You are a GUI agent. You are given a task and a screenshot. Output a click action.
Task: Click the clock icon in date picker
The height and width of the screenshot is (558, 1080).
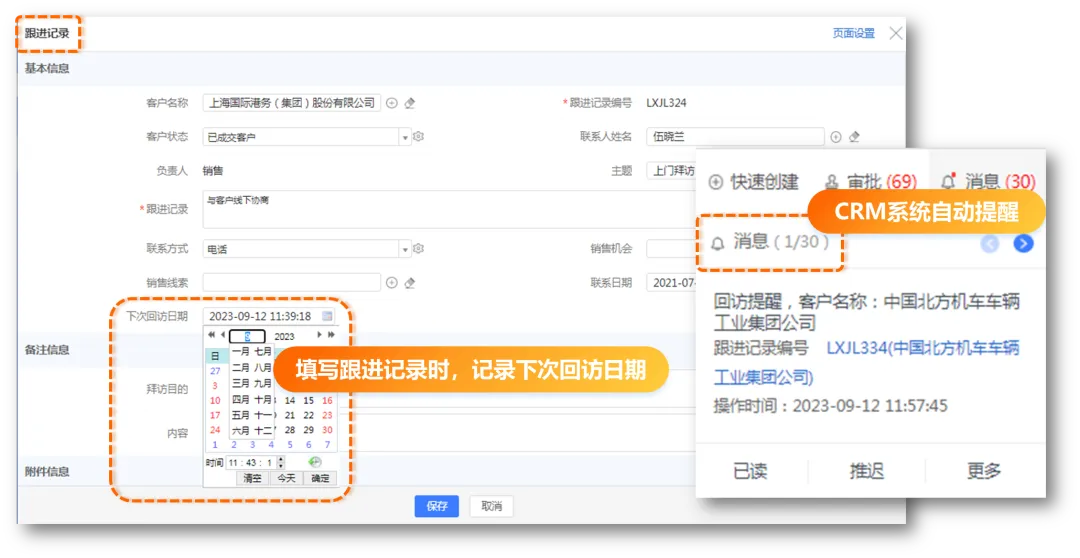tap(315, 462)
